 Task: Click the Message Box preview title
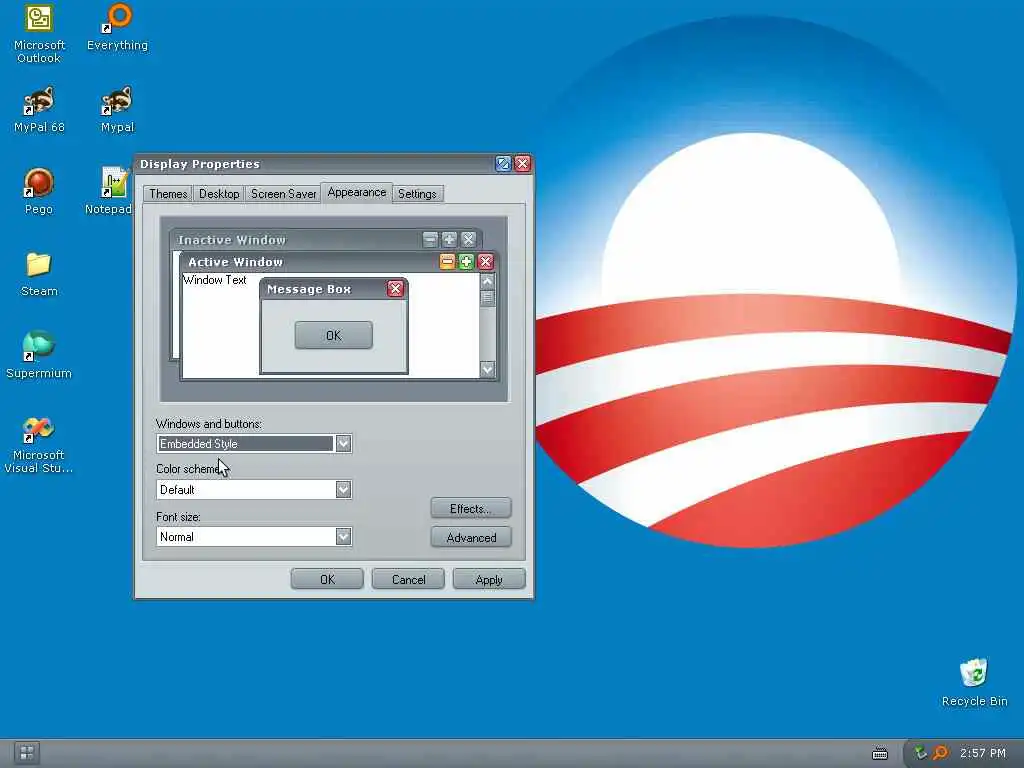coord(309,289)
